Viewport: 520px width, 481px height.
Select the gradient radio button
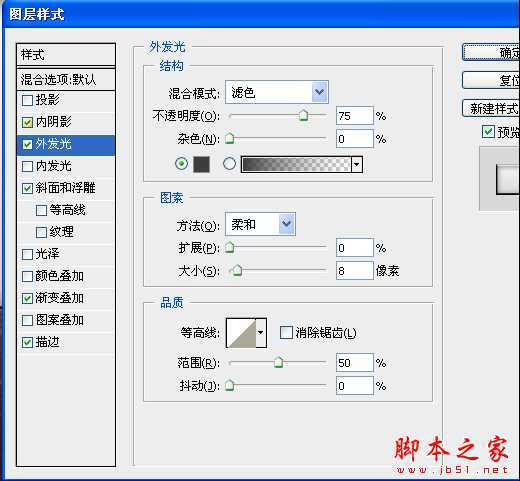point(229,164)
